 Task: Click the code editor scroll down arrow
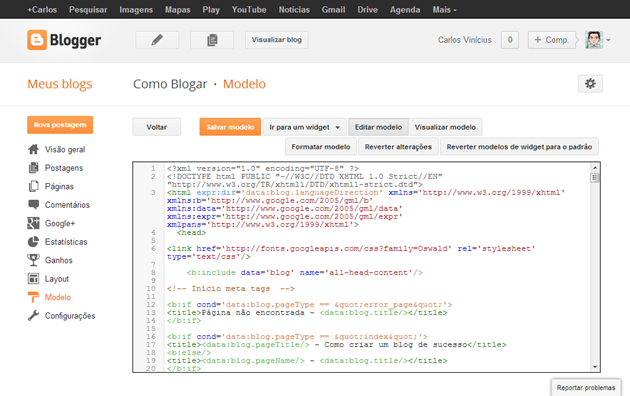[x=595, y=367]
